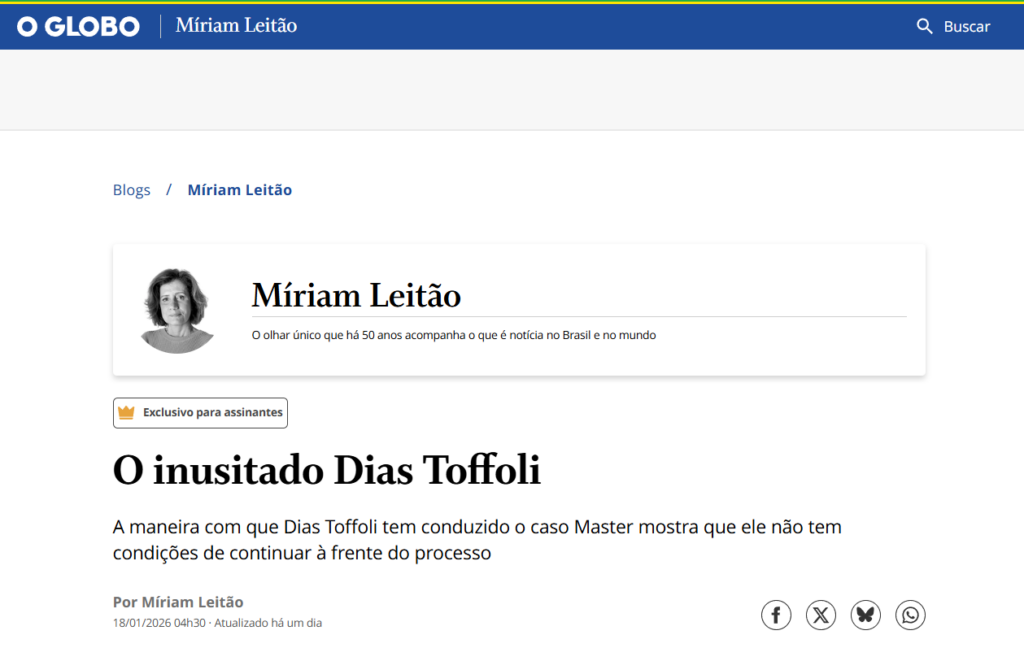Click the crown subscriber icon
This screenshot has width=1024, height=648.
tap(126, 412)
